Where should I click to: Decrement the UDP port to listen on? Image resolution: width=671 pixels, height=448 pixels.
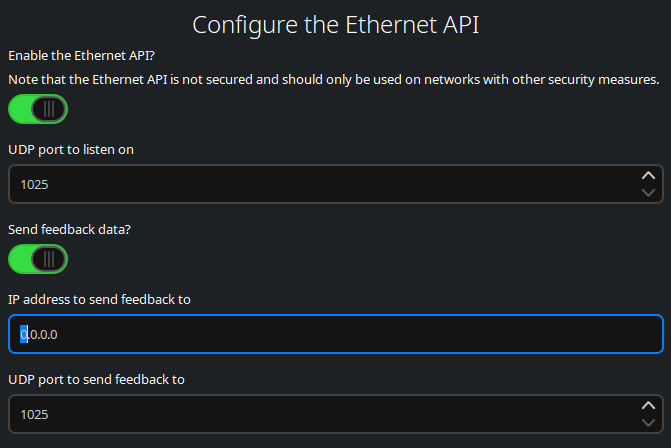(648, 192)
